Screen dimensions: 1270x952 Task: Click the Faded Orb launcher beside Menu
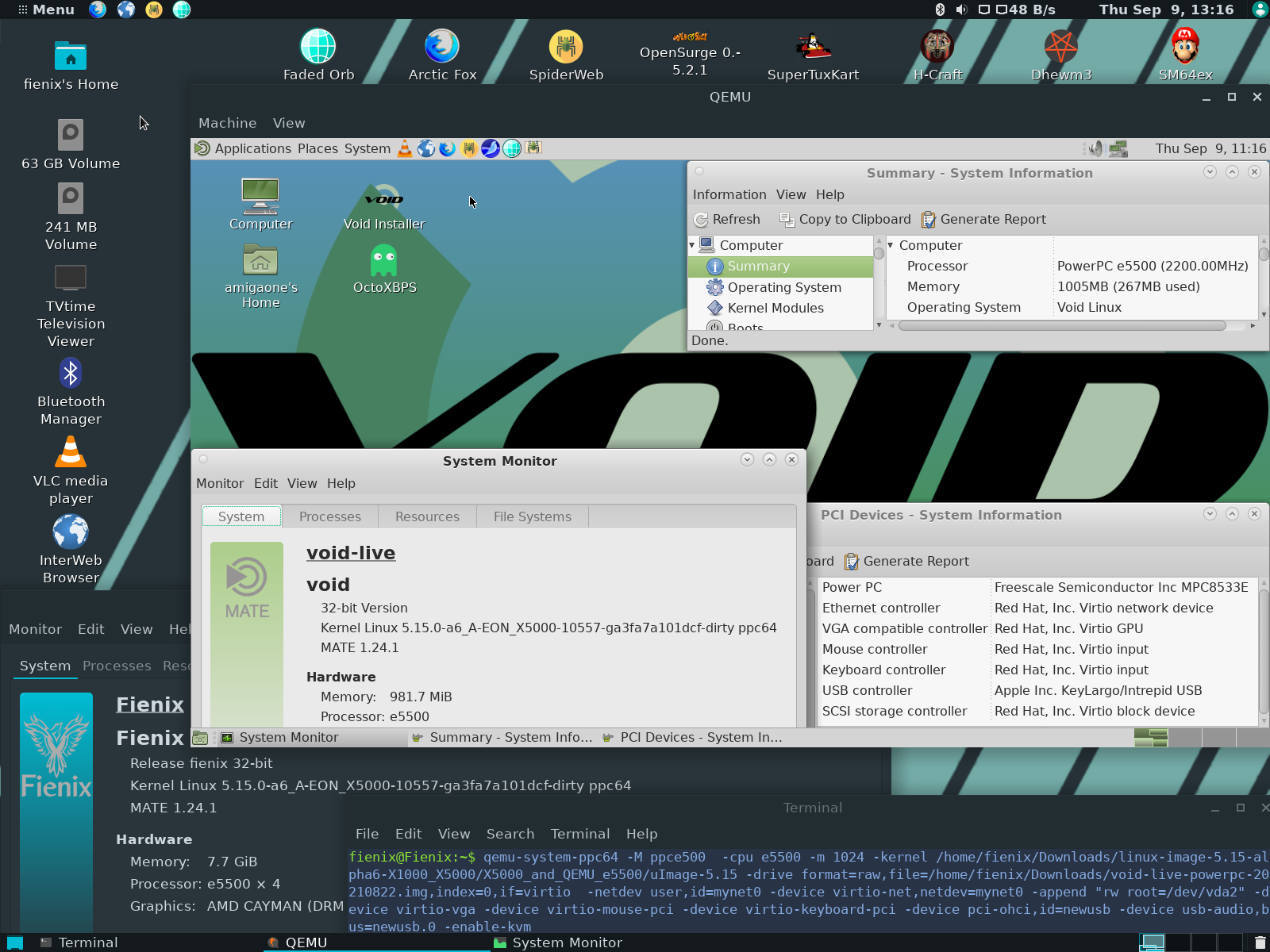click(182, 10)
